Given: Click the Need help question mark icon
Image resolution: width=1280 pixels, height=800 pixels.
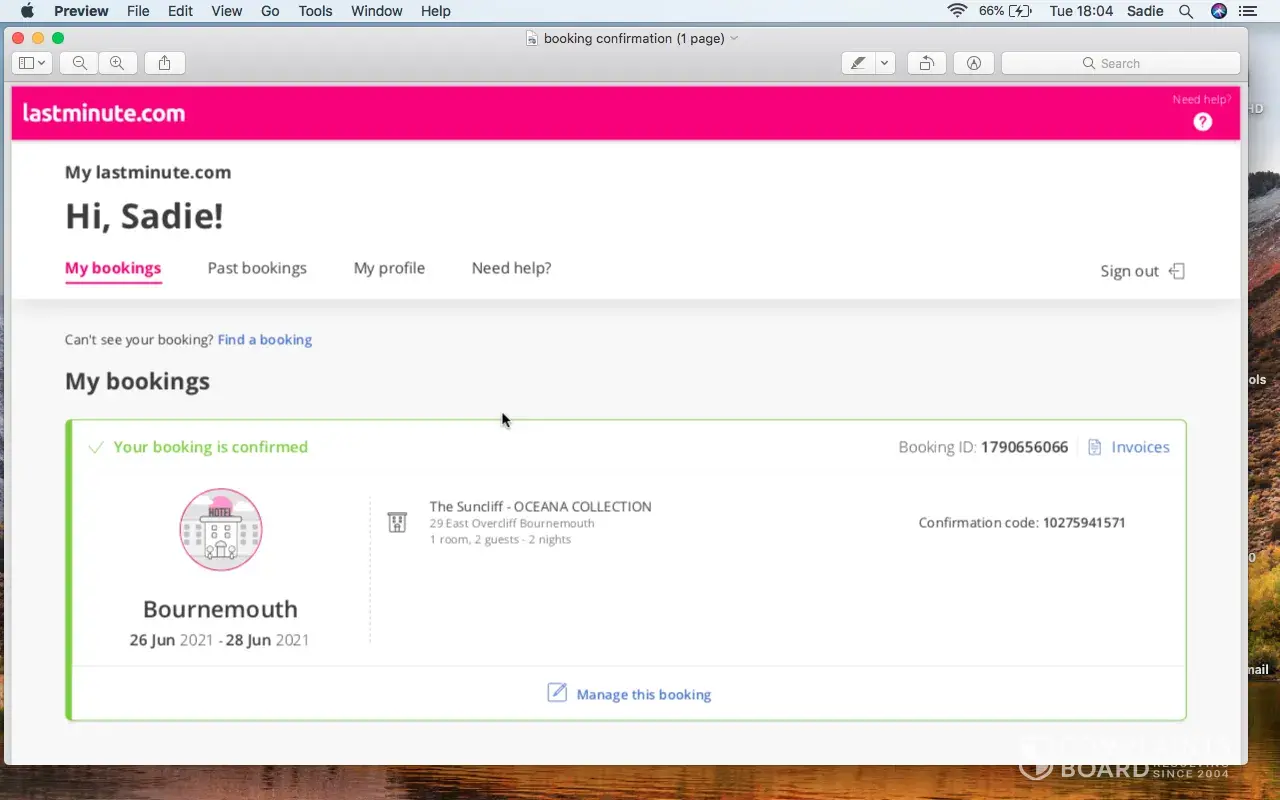Looking at the screenshot, I should [x=1202, y=122].
